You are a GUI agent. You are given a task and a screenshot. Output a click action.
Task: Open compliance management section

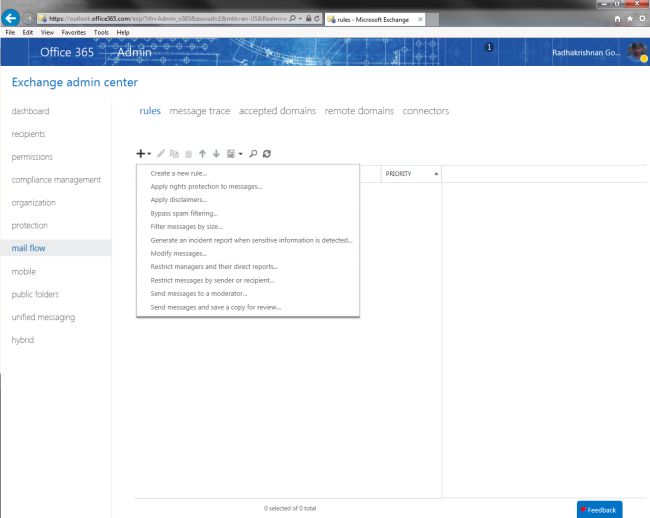[56, 180]
